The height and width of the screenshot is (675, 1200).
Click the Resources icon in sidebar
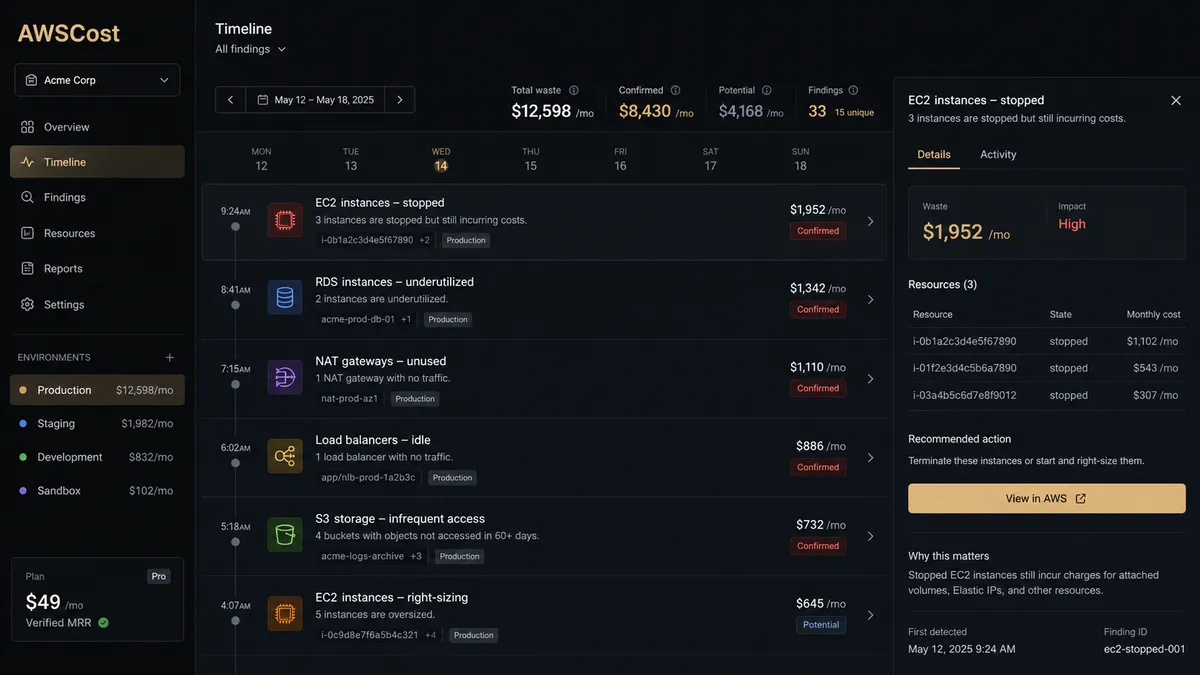point(27,233)
